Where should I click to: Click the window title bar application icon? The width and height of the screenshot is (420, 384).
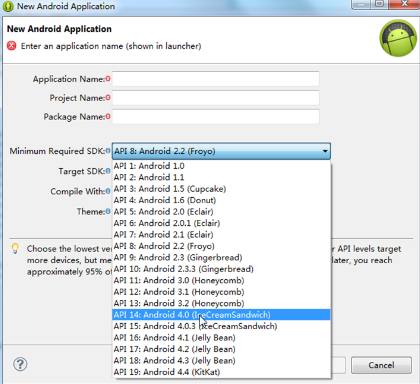point(8,6)
